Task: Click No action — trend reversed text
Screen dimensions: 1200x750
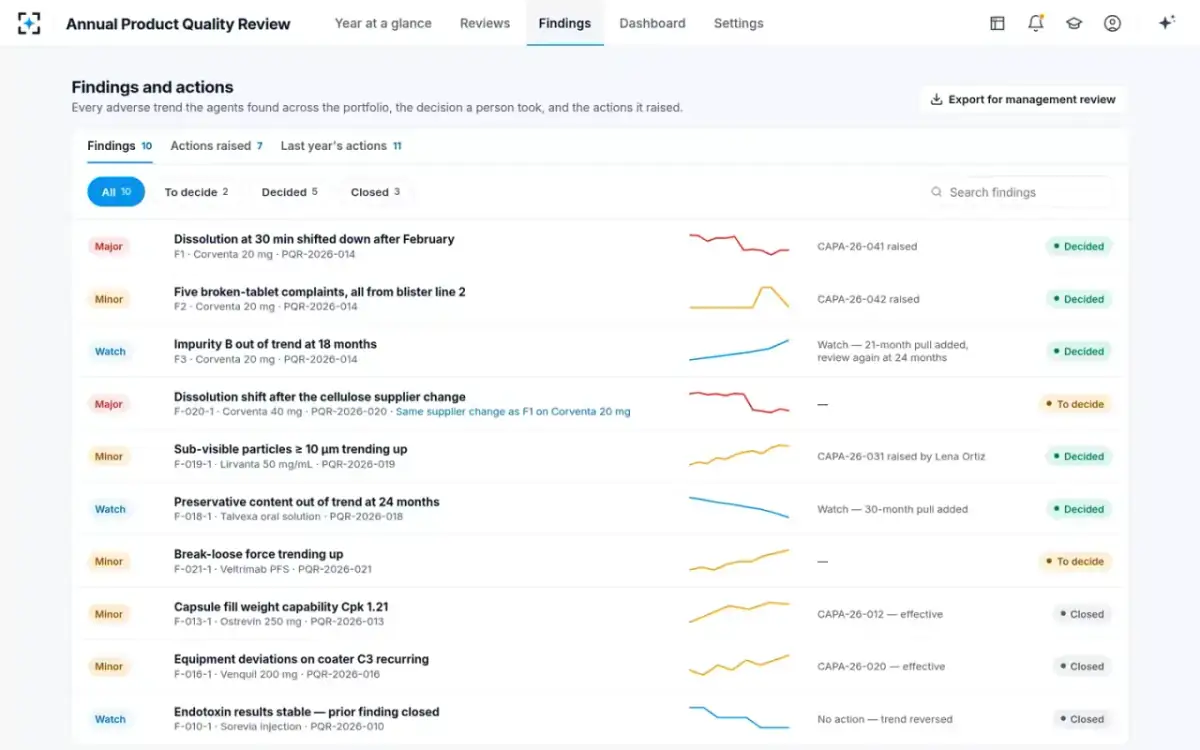Action: (x=885, y=719)
